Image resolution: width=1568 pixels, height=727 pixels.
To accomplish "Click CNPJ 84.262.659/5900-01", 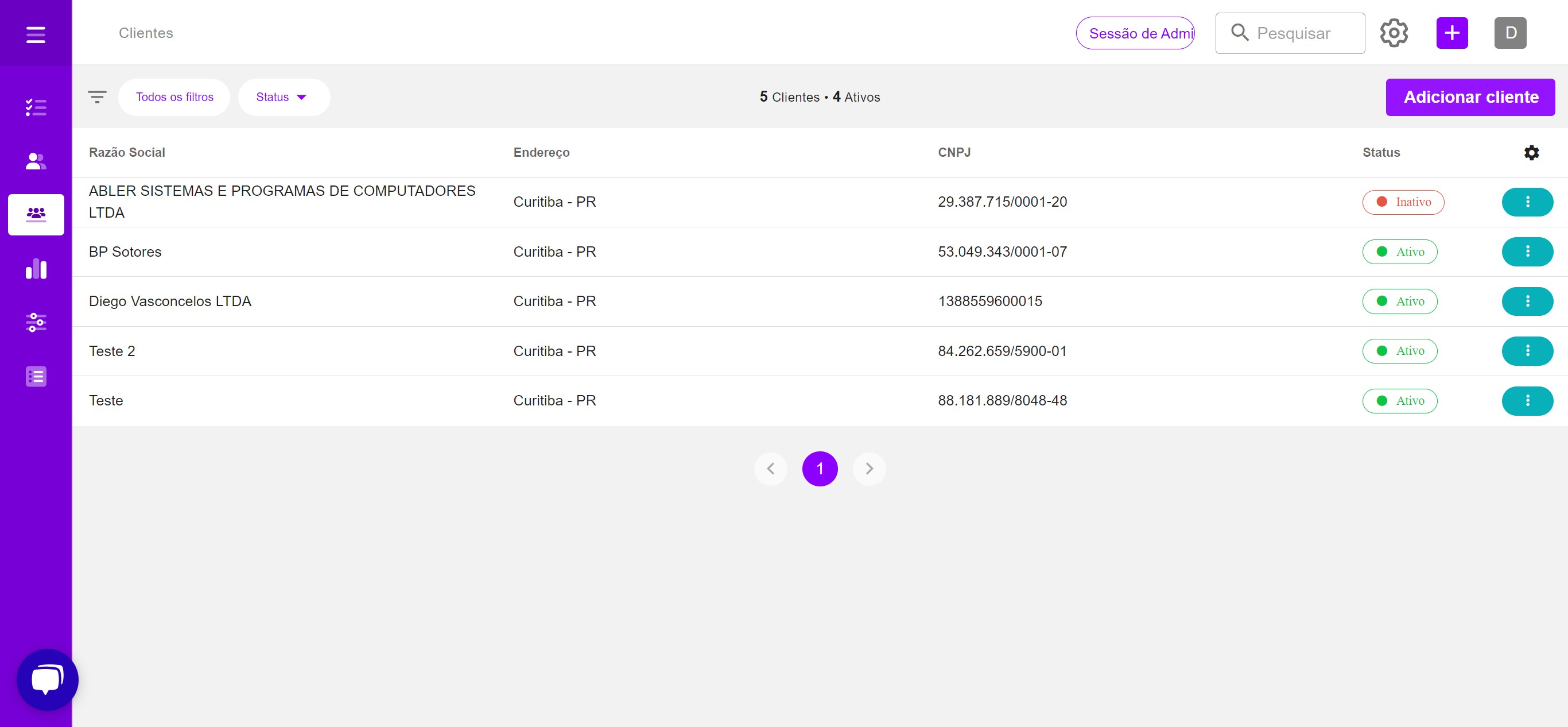I will [x=1002, y=351].
